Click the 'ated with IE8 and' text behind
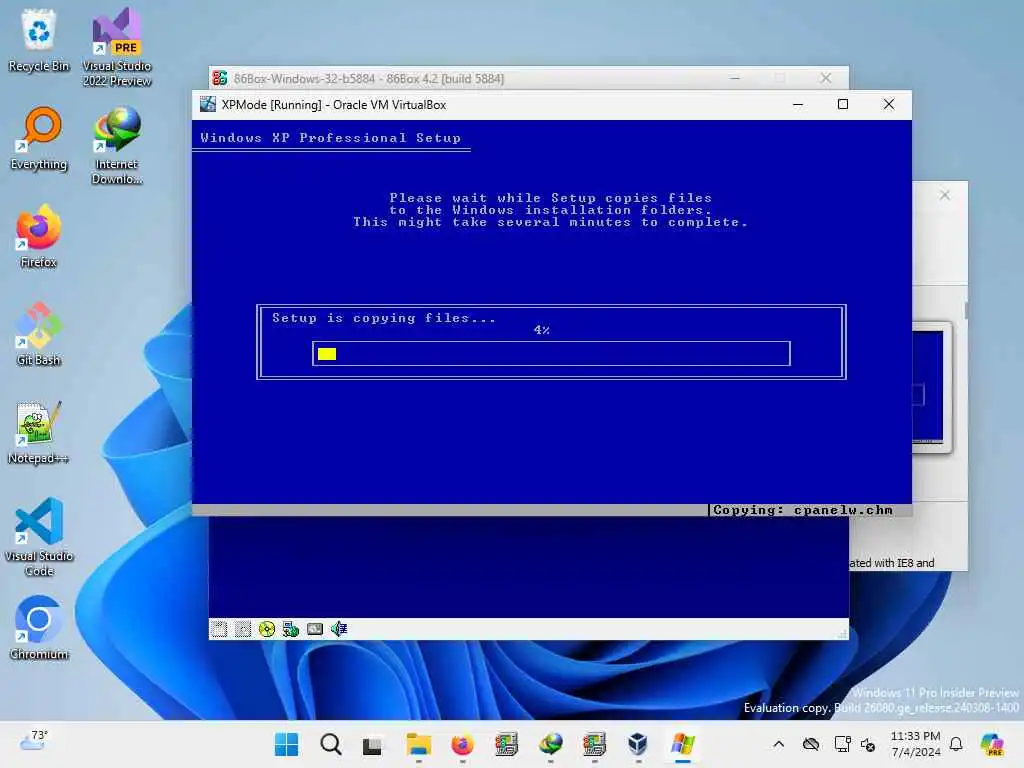The height and width of the screenshot is (768, 1024). pos(892,563)
